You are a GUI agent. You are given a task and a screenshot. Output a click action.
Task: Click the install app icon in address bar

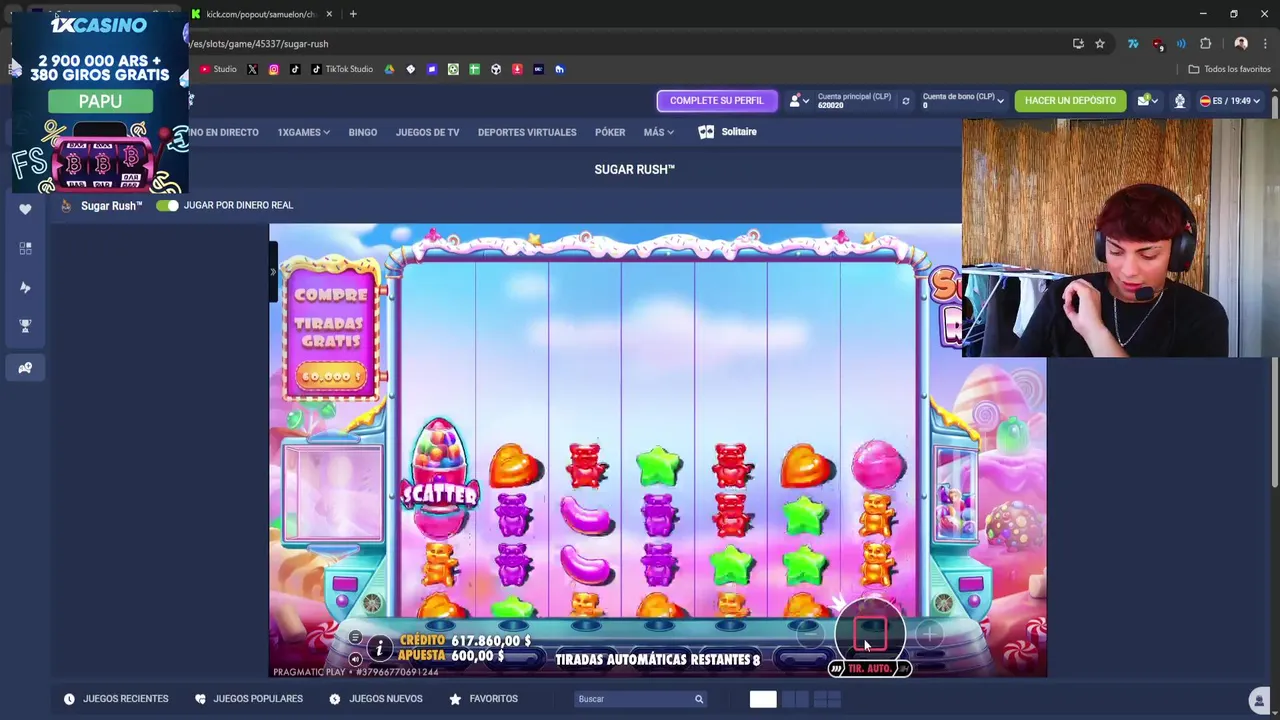pyautogui.click(x=1078, y=44)
